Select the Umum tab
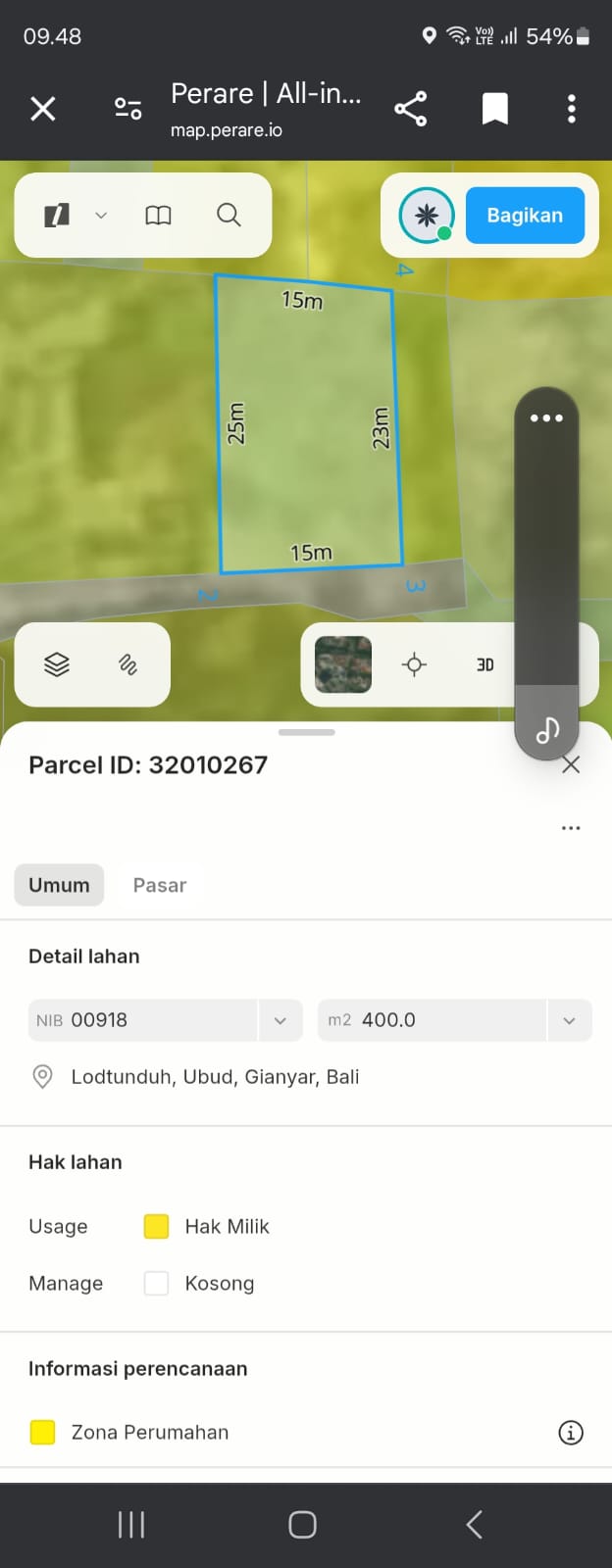The image size is (612, 1568). point(59,885)
